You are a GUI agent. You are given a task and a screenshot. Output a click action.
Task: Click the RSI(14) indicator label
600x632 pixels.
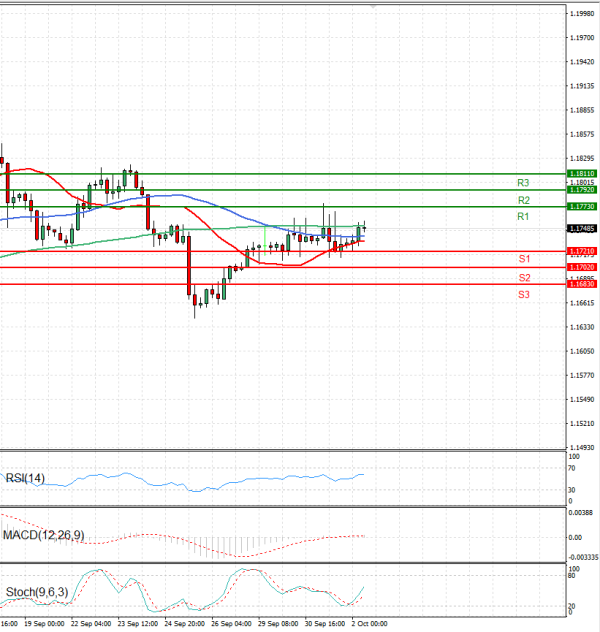(27, 477)
